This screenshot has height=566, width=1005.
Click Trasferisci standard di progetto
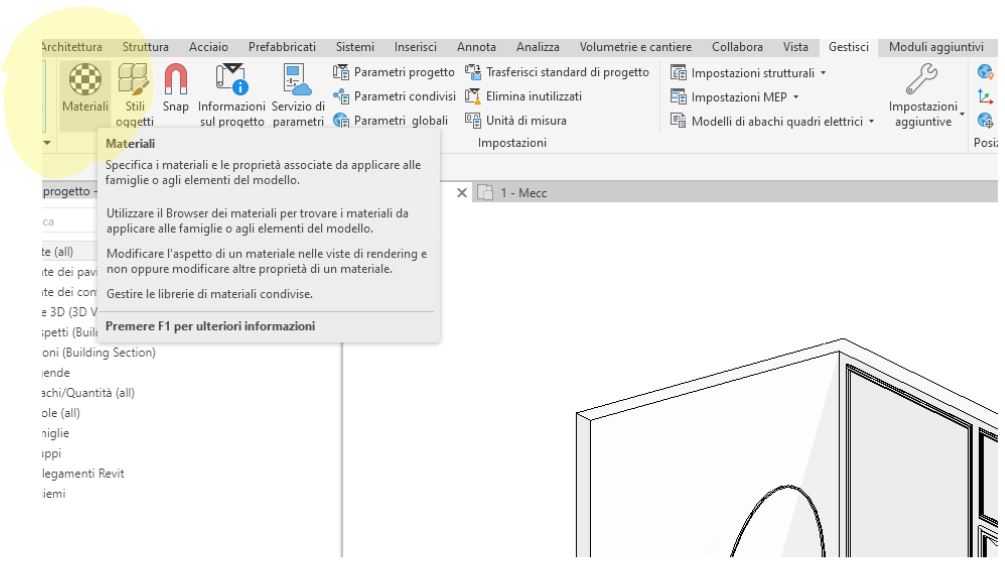557,72
